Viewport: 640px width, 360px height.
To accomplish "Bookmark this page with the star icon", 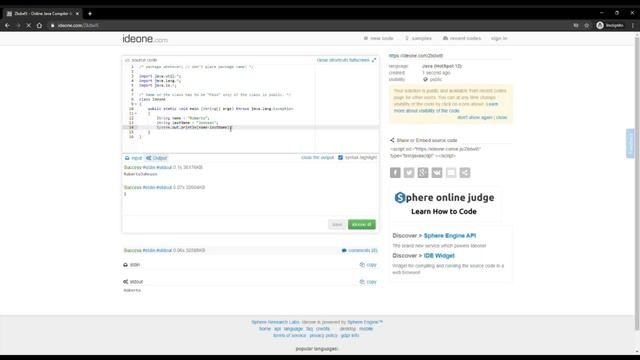I will 587,25.
